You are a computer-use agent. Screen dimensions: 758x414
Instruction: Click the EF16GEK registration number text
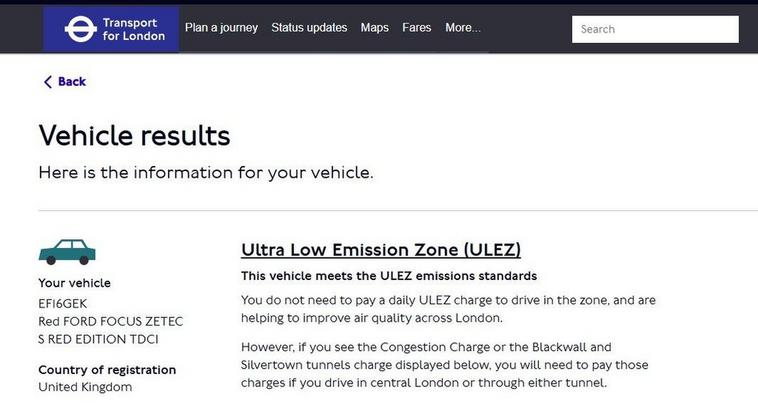tap(63, 304)
